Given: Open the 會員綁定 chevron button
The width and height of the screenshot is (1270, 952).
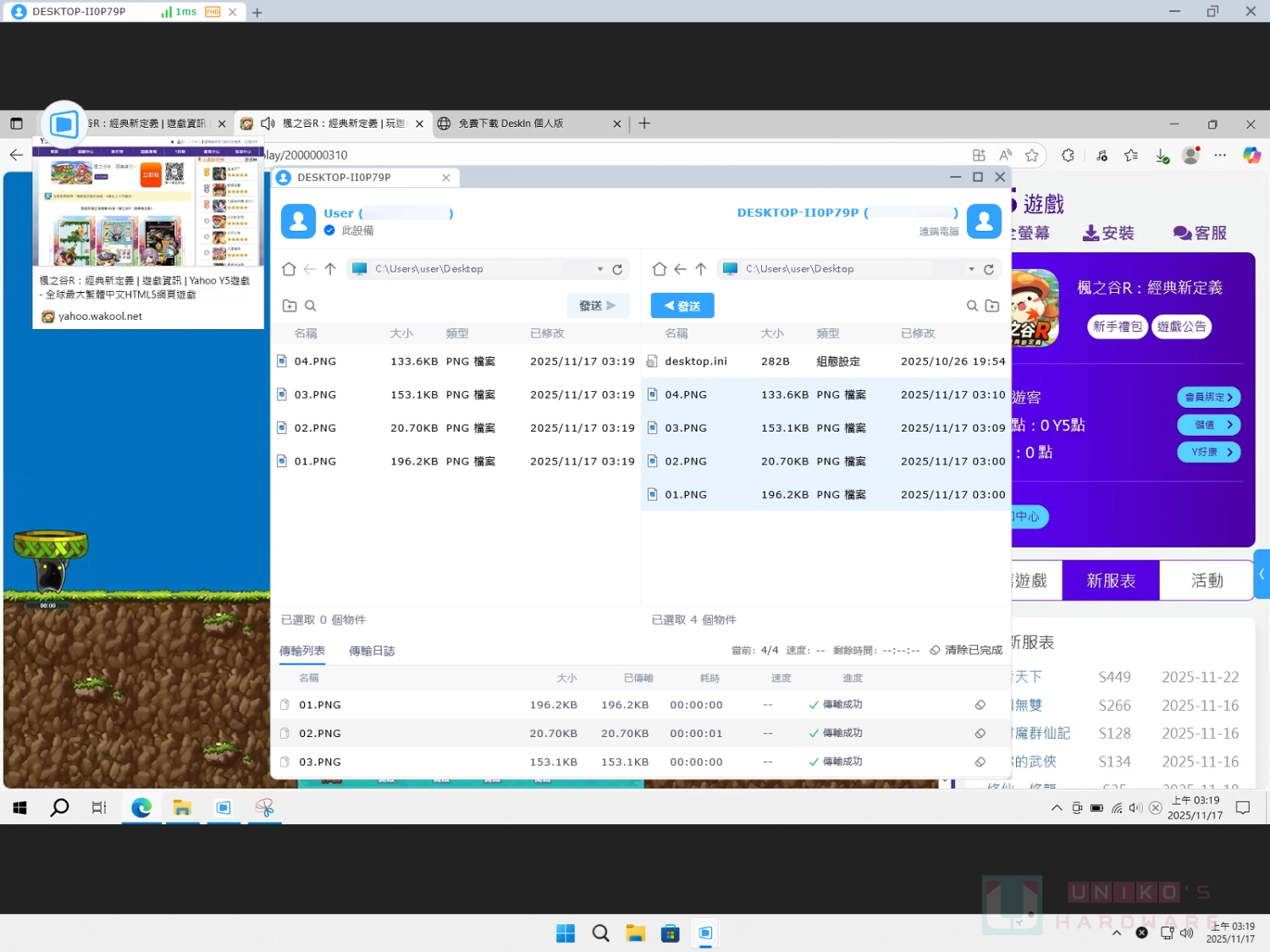Looking at the screenshot, I should pyautogui.click(x=1208, y=397).
